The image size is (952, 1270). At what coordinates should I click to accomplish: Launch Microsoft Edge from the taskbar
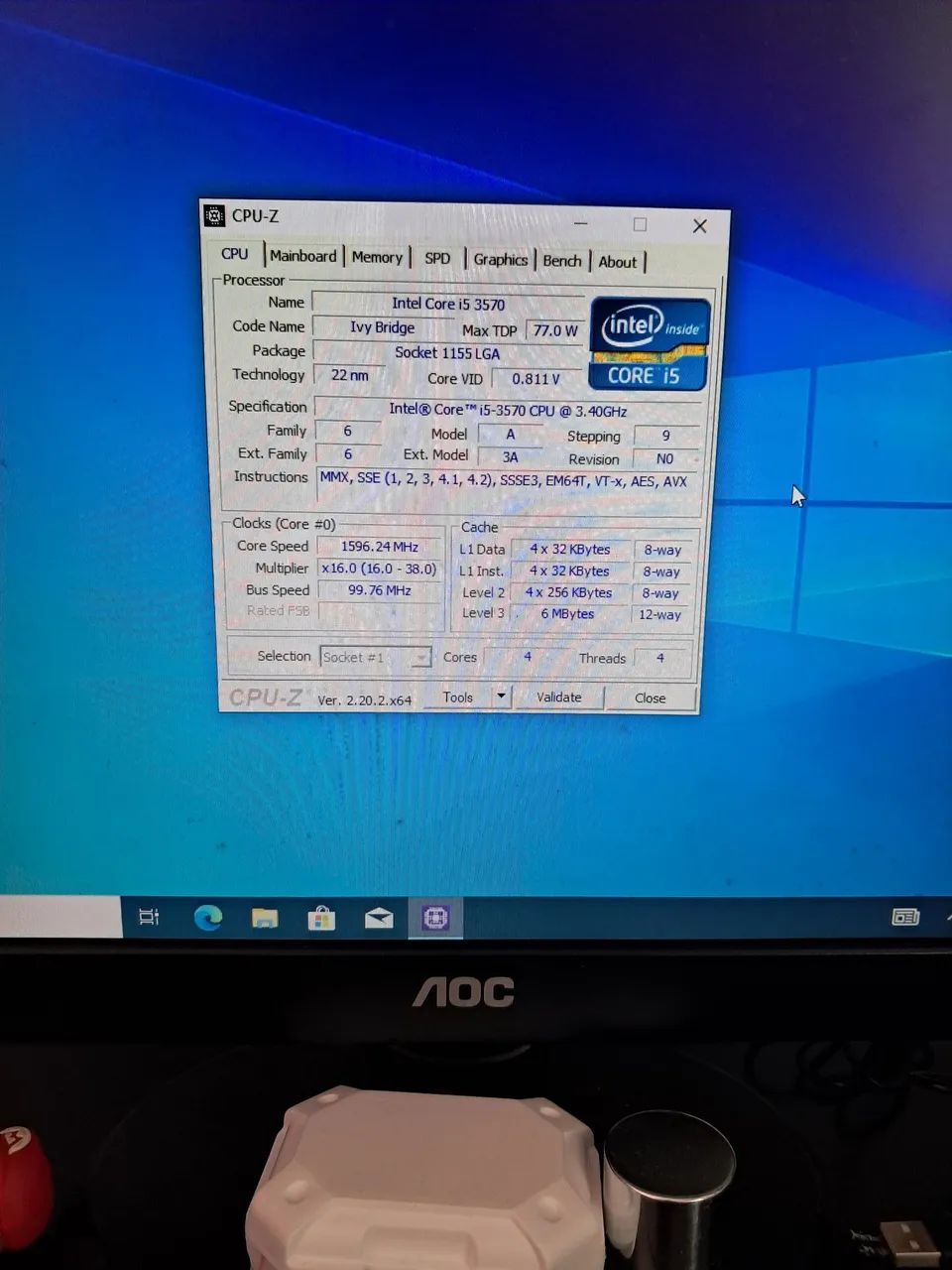point(208,918)
